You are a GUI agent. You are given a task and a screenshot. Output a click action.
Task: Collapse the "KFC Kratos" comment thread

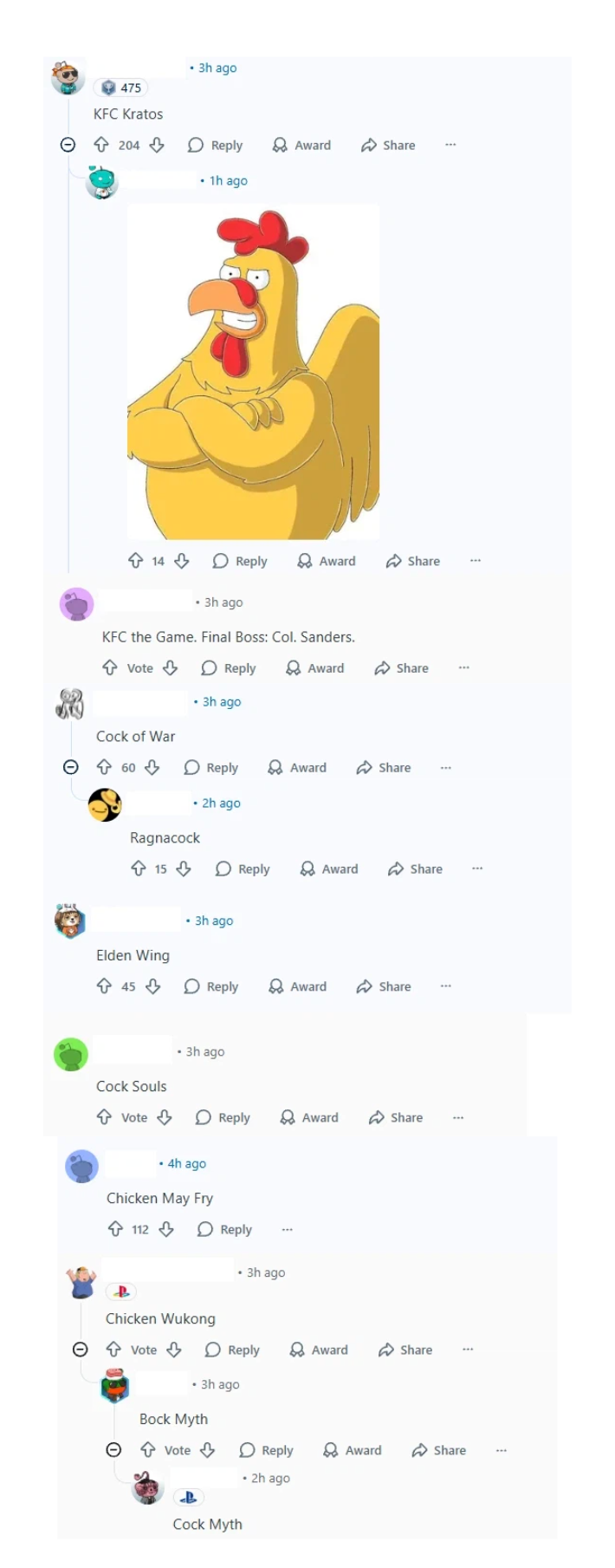(68, 145)
